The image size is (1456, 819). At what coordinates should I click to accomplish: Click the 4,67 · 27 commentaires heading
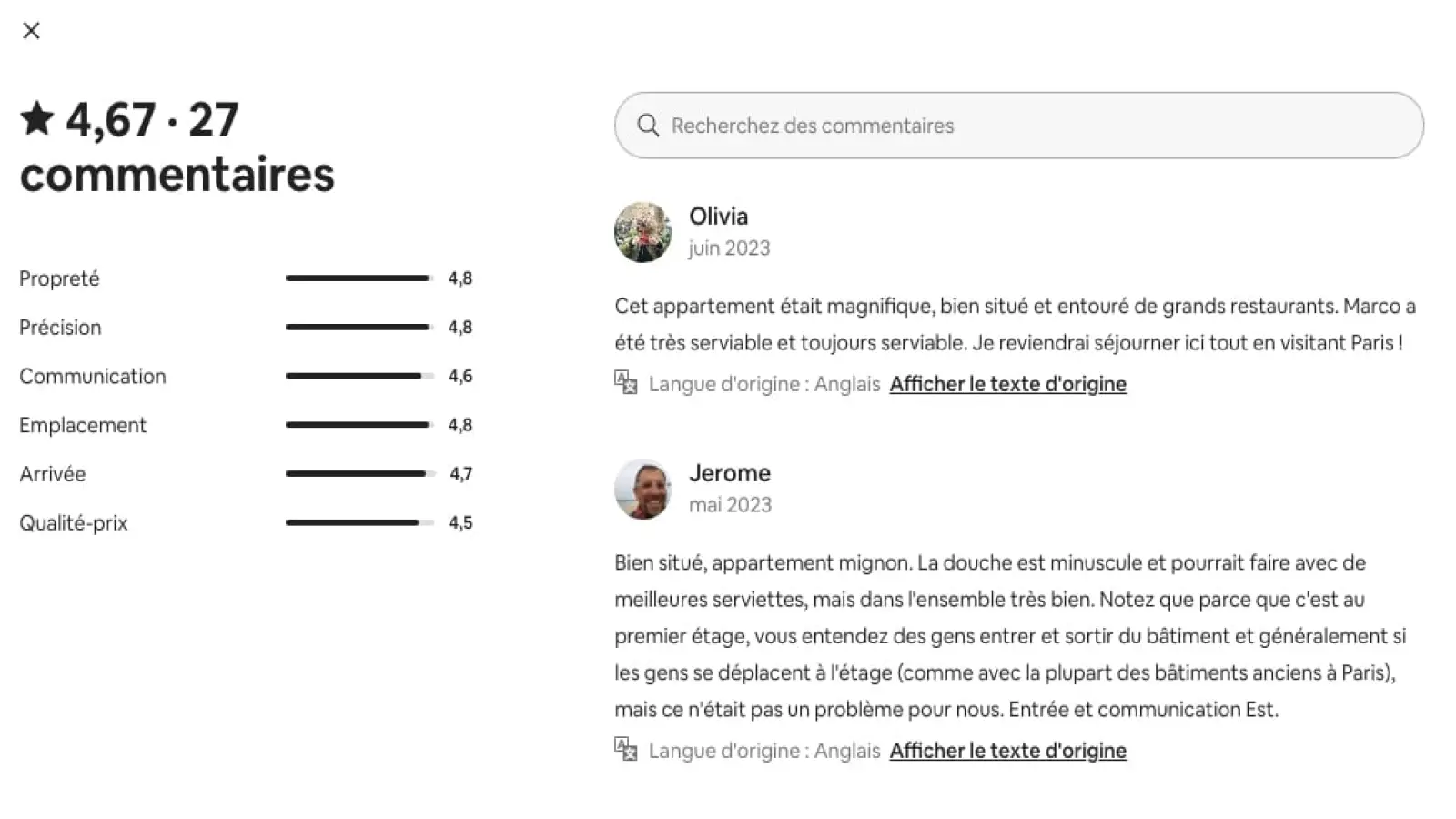pyautogui.click(x=177, y=147)
